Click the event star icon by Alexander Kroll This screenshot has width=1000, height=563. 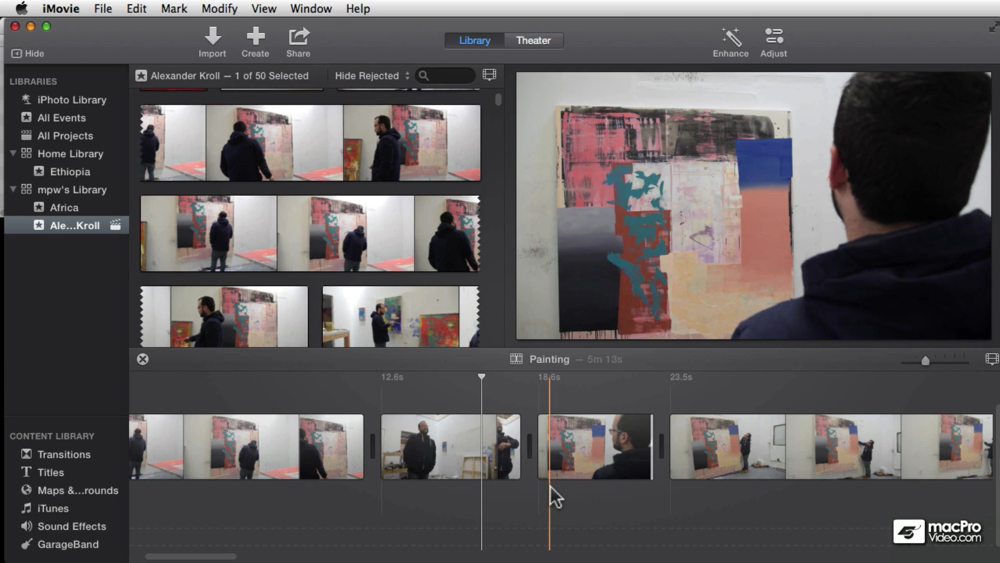141,75
